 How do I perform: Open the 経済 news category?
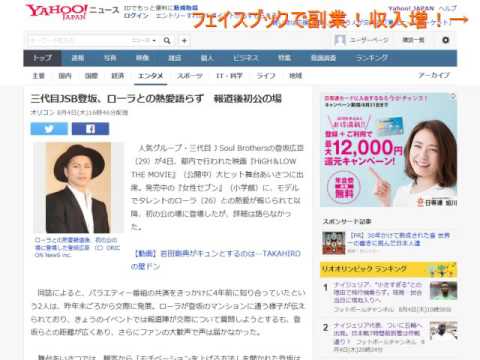point(118,76)
